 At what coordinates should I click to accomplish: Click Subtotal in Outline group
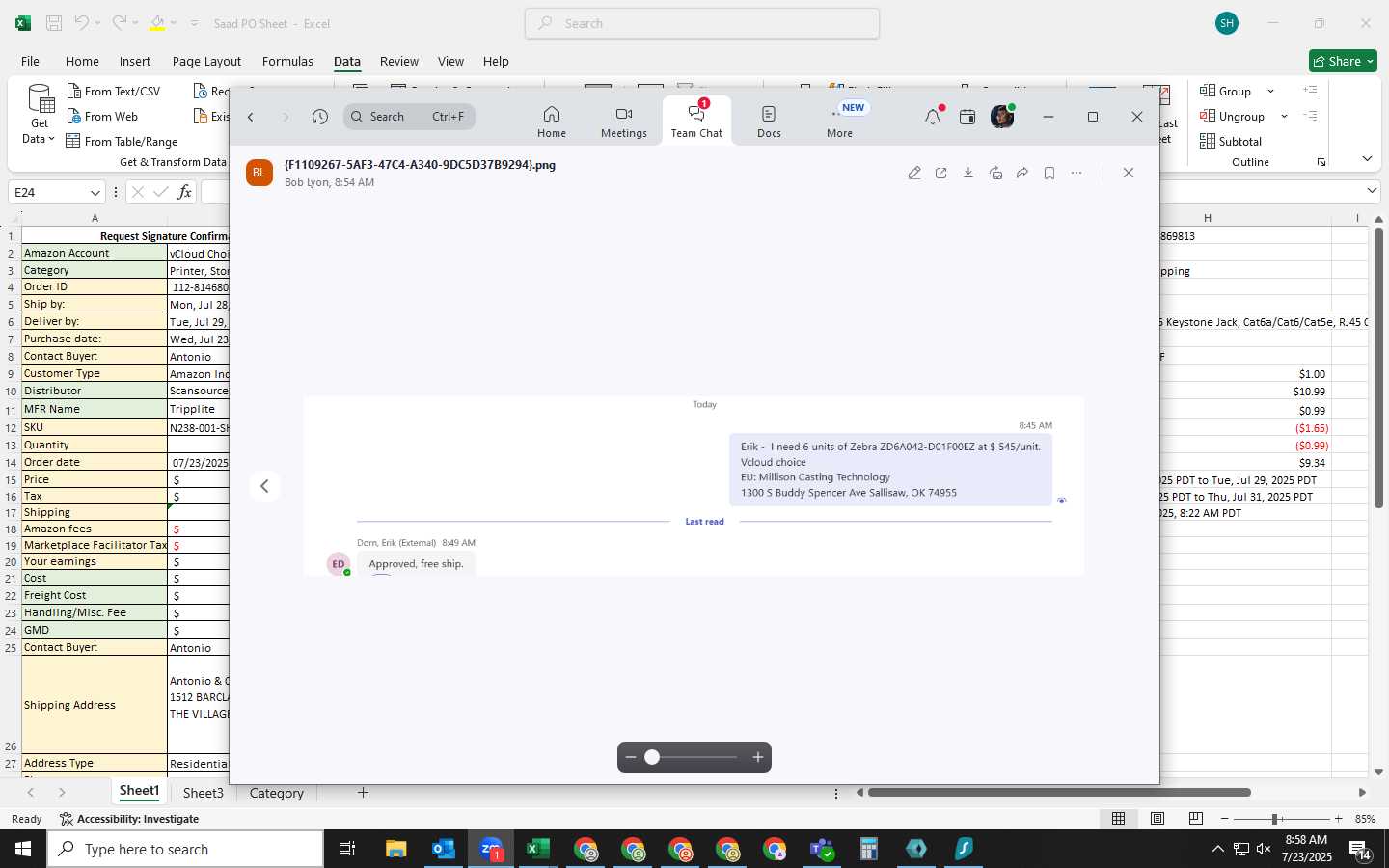(x=1231, y=141)
